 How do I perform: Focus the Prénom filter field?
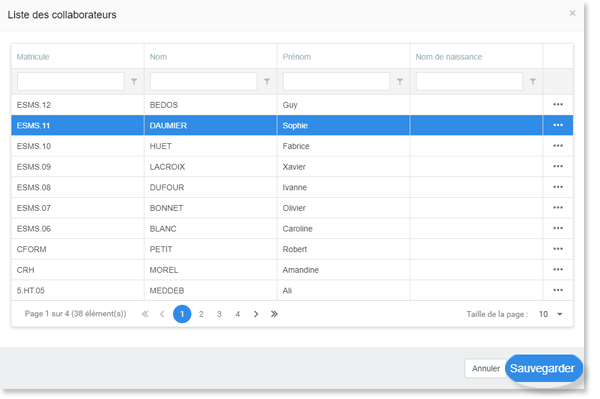tap(336, 81)
